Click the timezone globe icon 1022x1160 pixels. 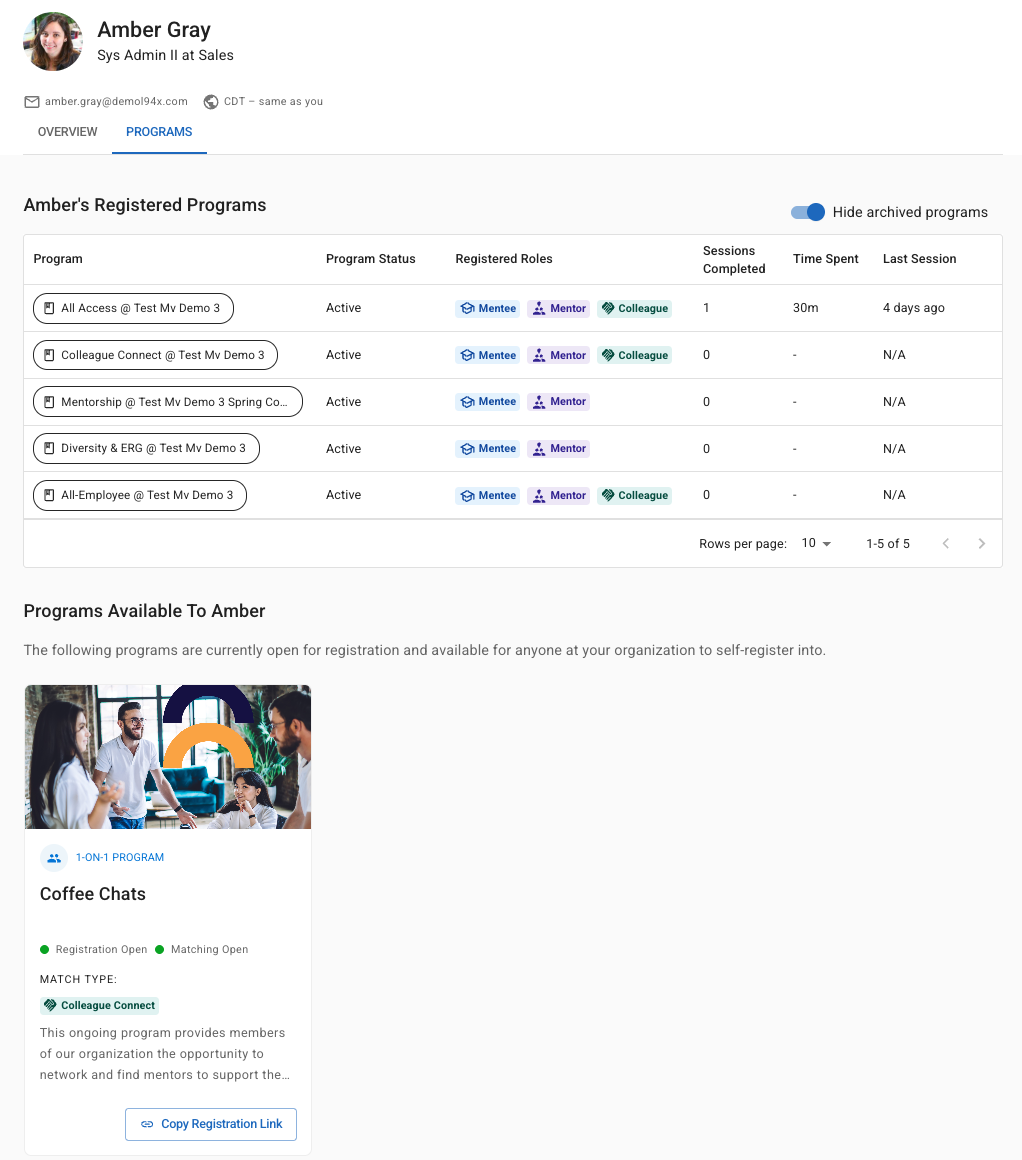[211, 102]
